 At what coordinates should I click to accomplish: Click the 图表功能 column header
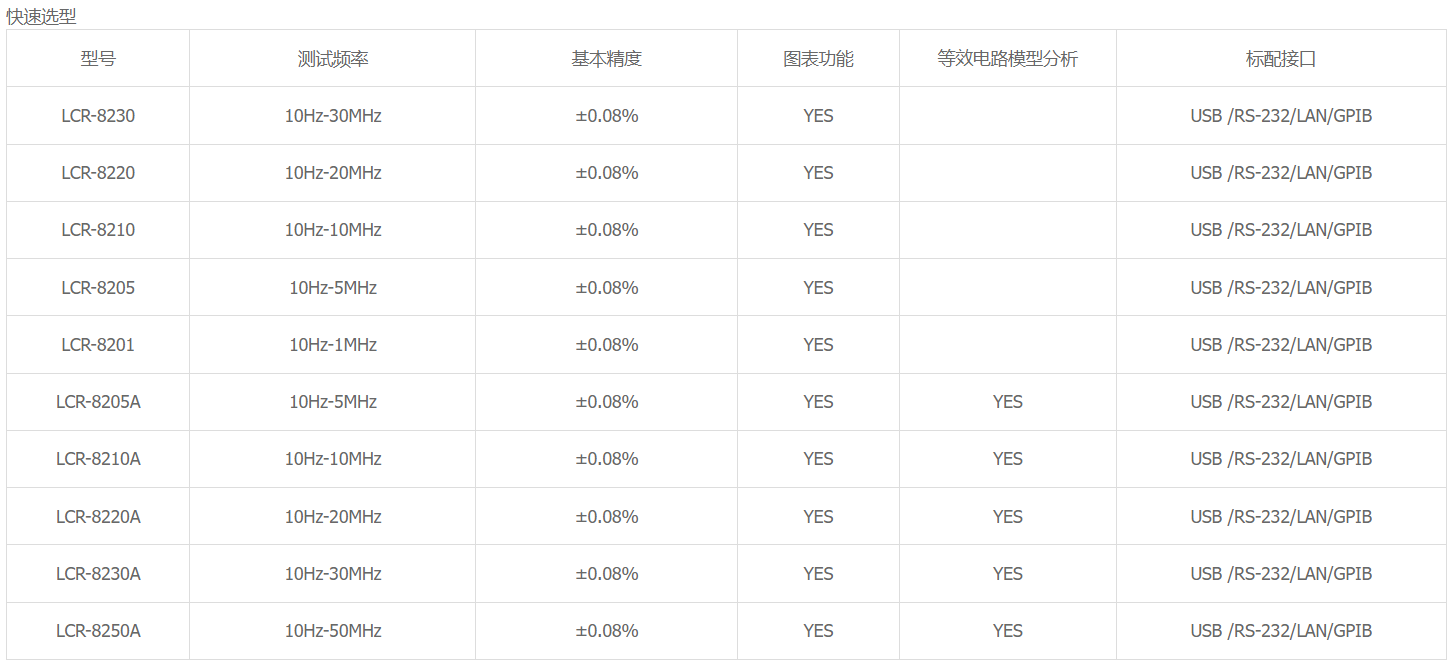pos(818,59)
